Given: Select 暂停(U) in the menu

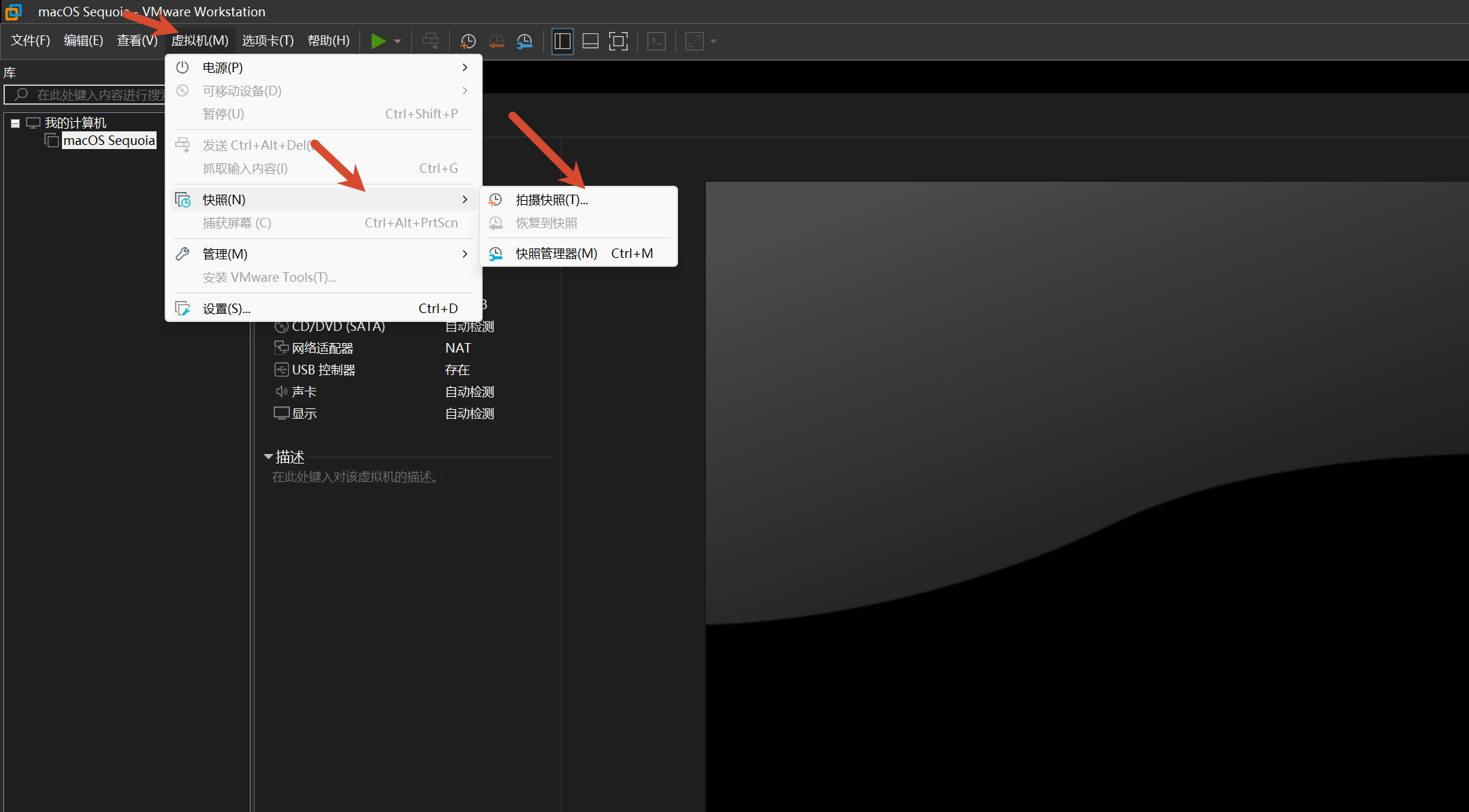Looking at the screenshot, I should point(323,114).
